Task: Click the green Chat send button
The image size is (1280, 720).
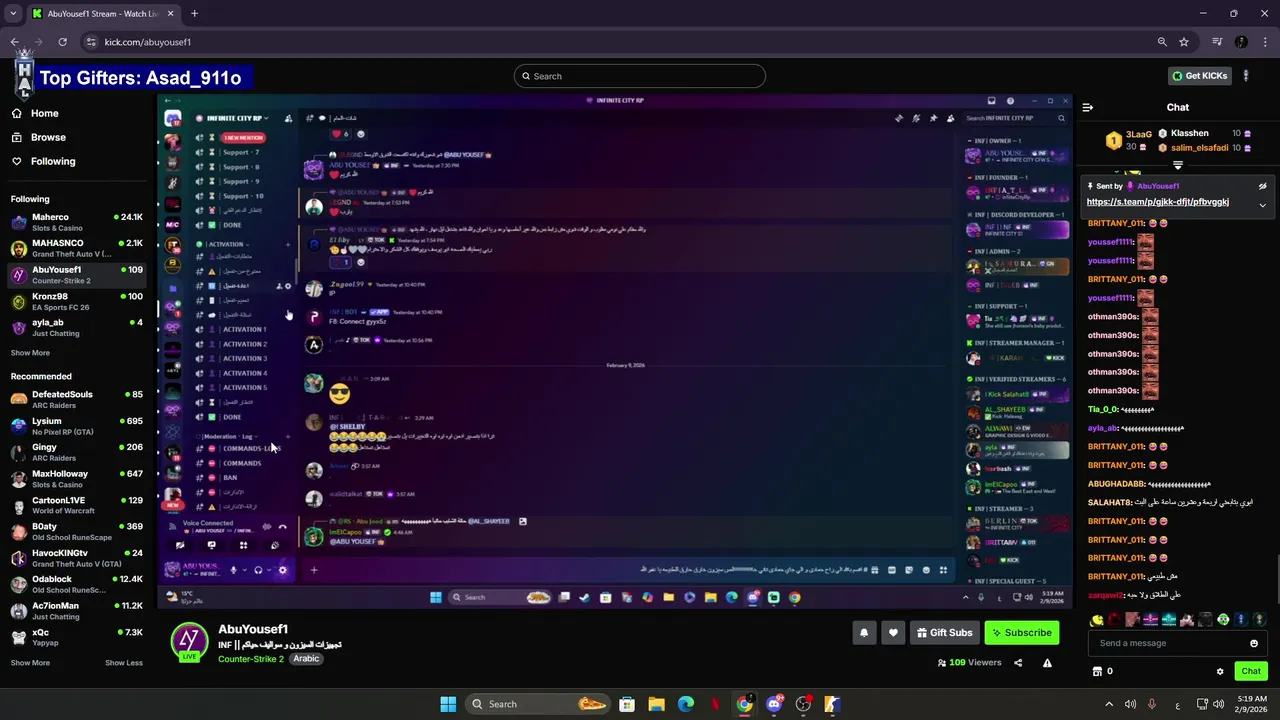Action: [1250, 671]
